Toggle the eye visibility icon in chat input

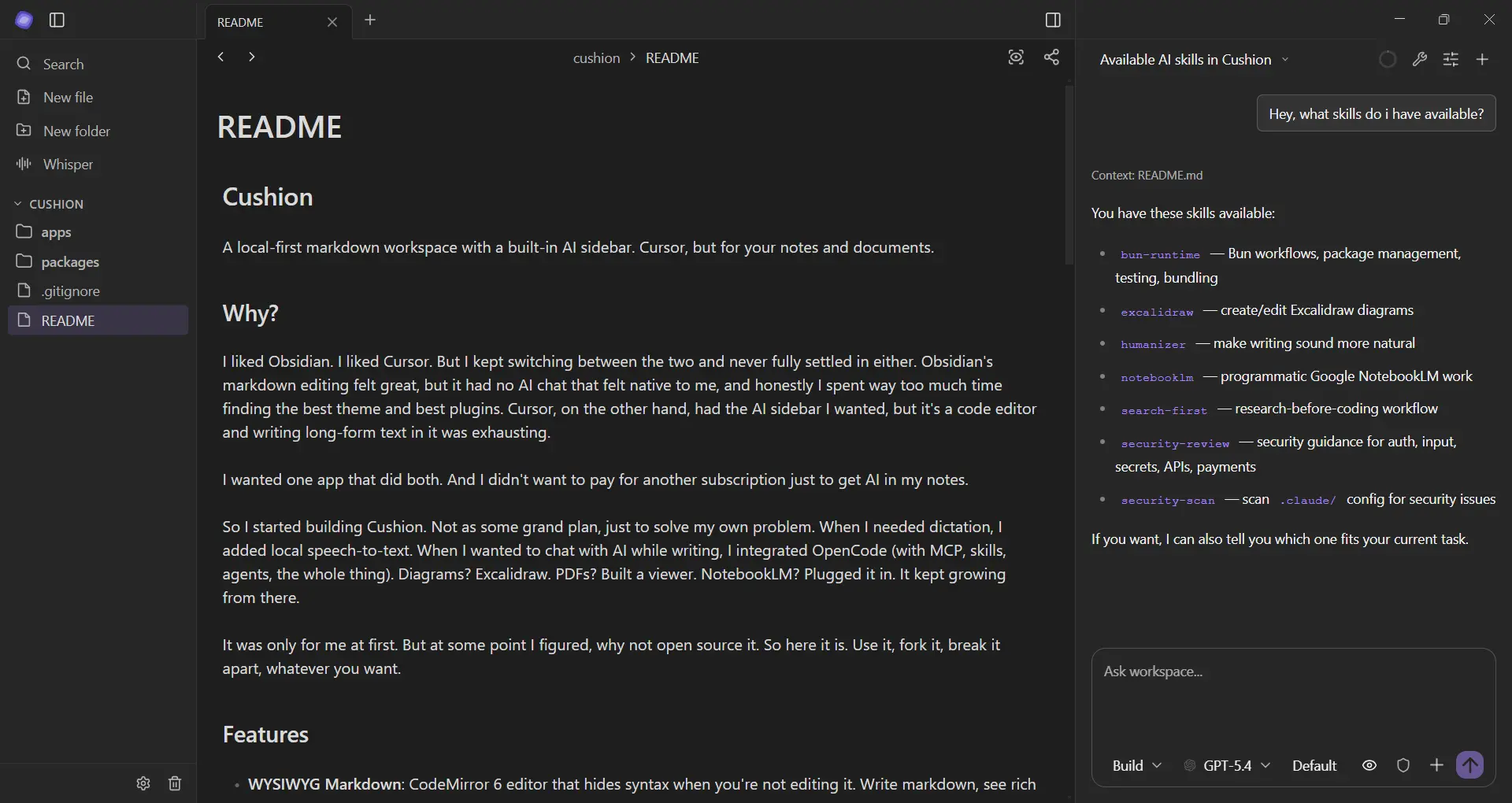coord(1369,764)
